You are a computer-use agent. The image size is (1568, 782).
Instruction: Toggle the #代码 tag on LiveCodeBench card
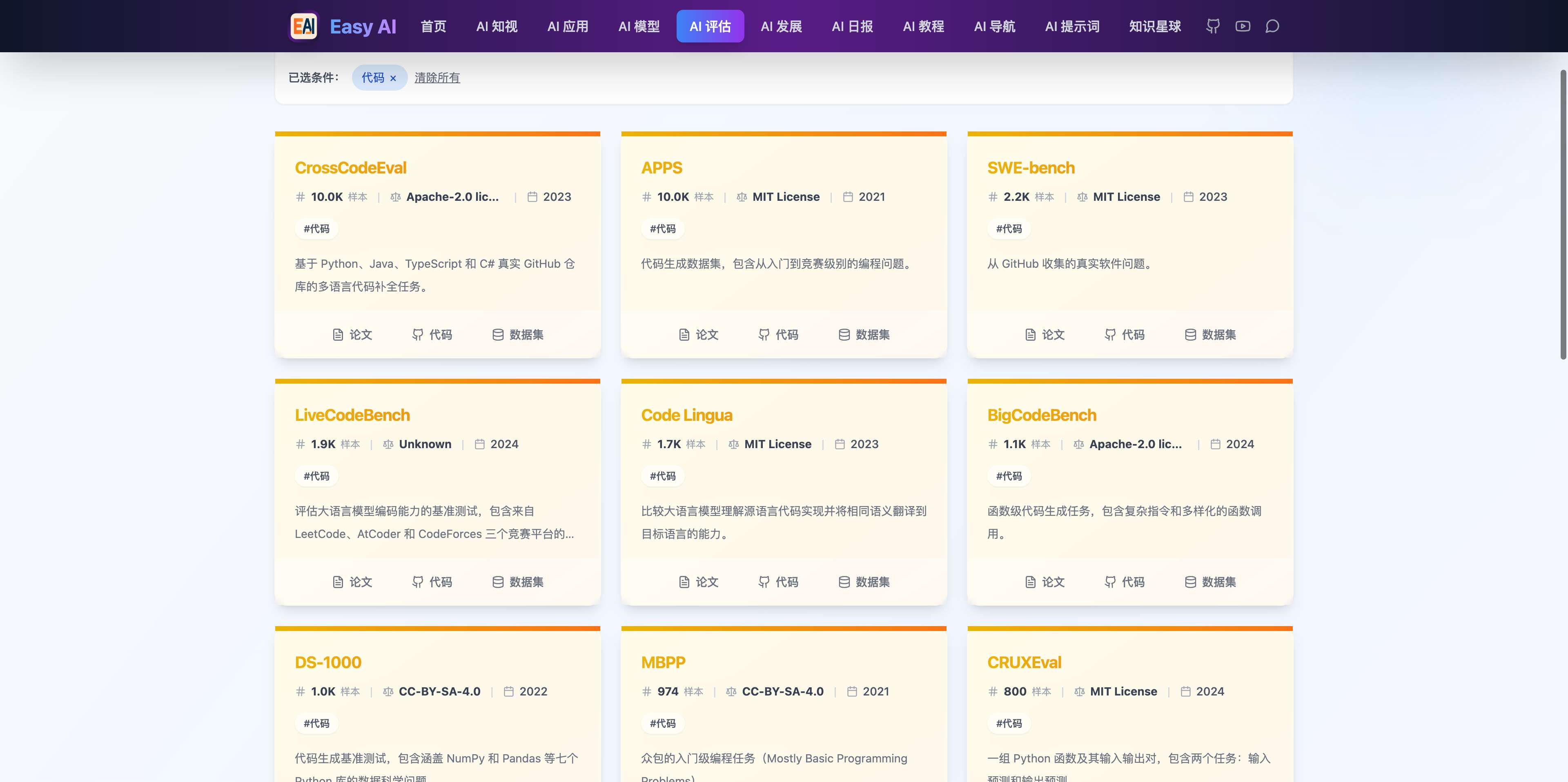316,475
